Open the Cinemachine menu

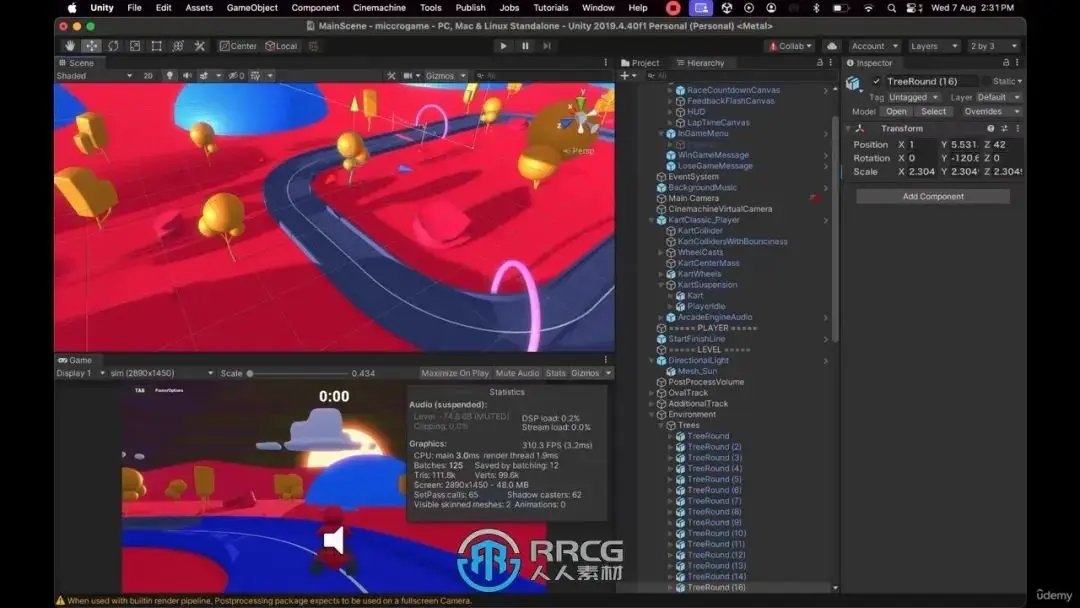379,8
